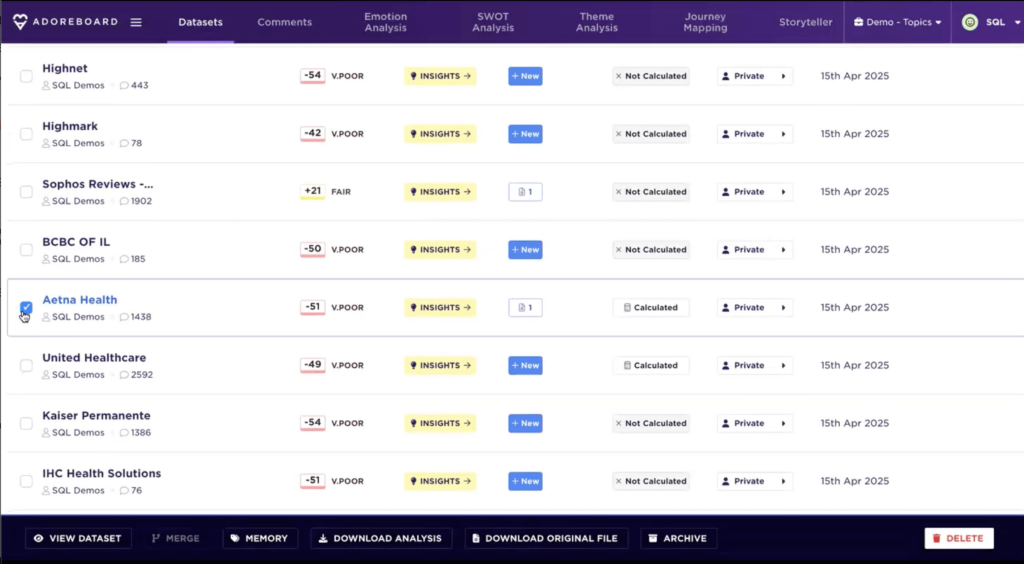The width and height of the screenshot is (1024, 564).
Task: Open the Comments tab
Action: pos(285,22)
